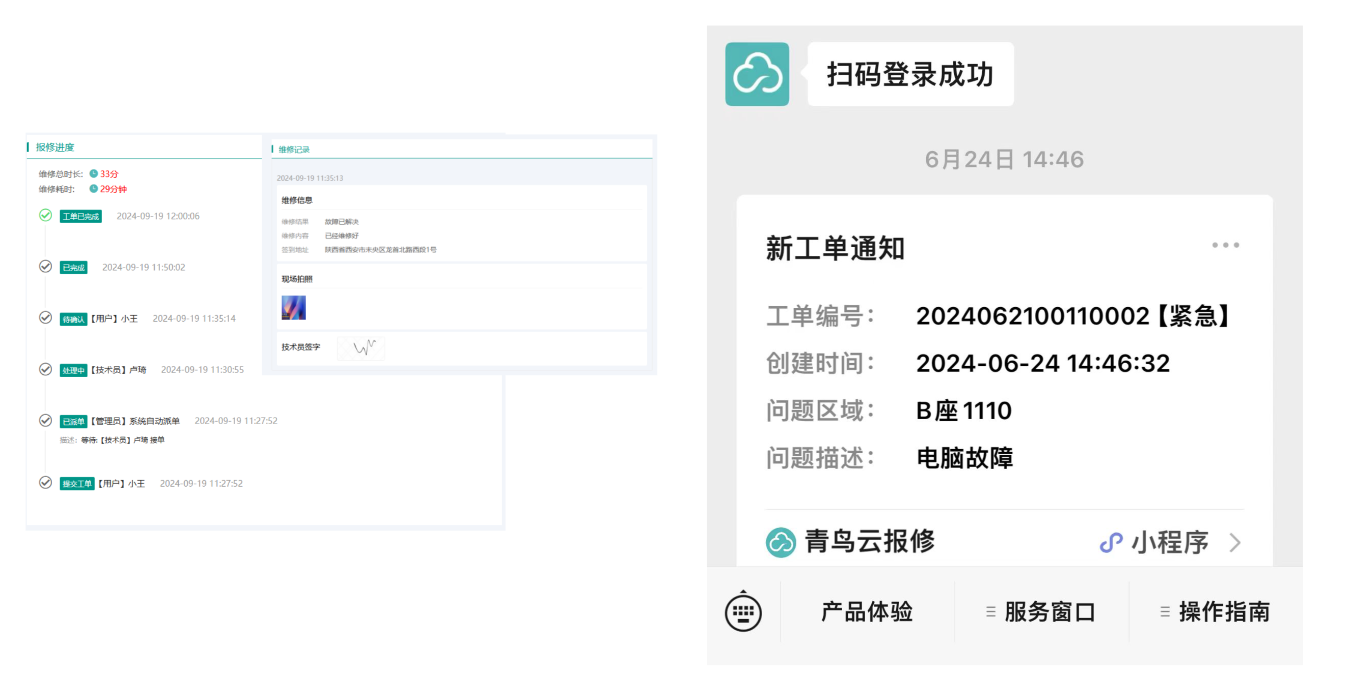
Task: Open the '...' menu on 新工单通知 card
Action: (1225, 244)
